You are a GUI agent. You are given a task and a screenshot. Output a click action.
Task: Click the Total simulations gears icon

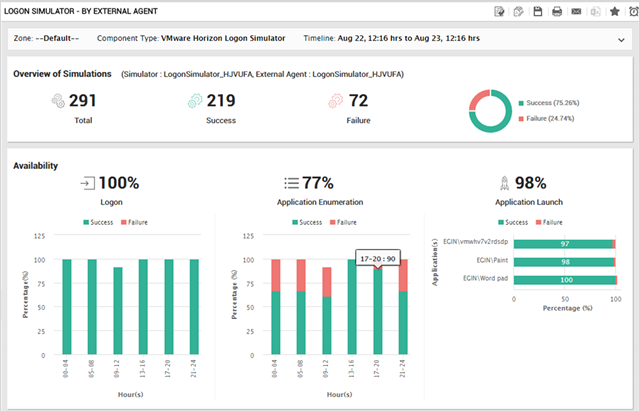pos(58,100)
